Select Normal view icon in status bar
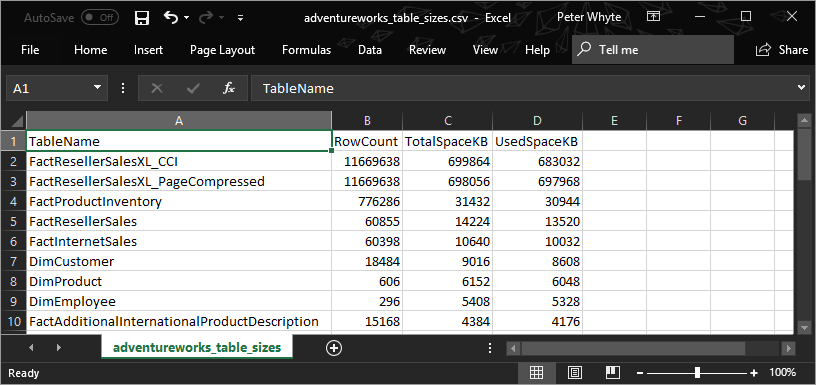Viewport: 816px width, 385px height. click(537, 373)
